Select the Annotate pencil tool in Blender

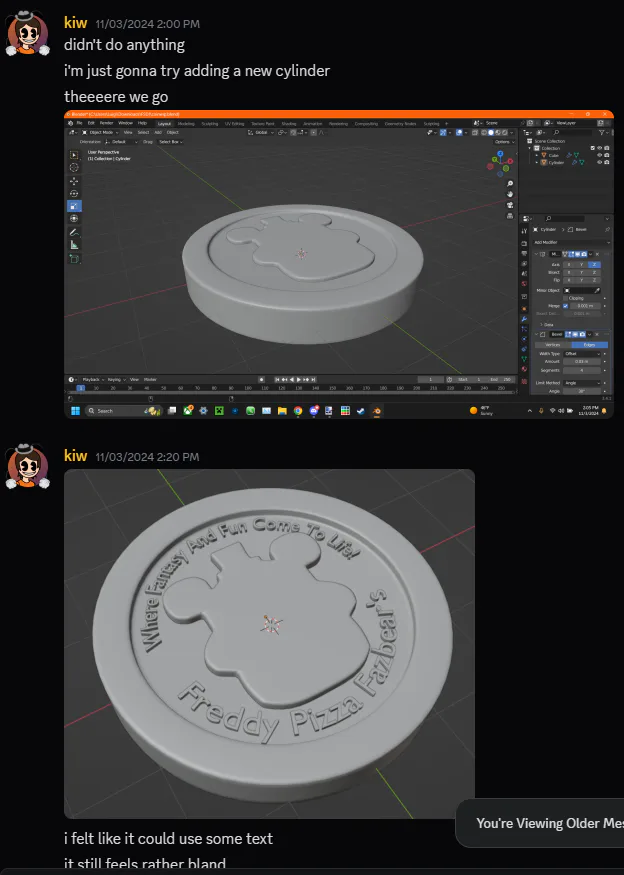pyautogui.click(x=74, y=232)
